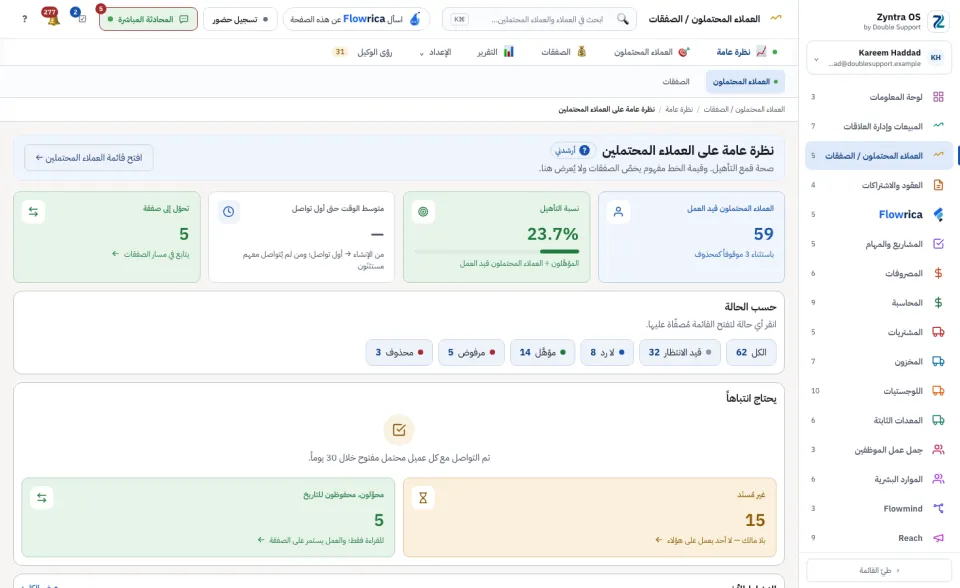Viewport: 960px width, 588px height.
Task: Open the Flowrica sidebar item
Action: click(879, 214)
